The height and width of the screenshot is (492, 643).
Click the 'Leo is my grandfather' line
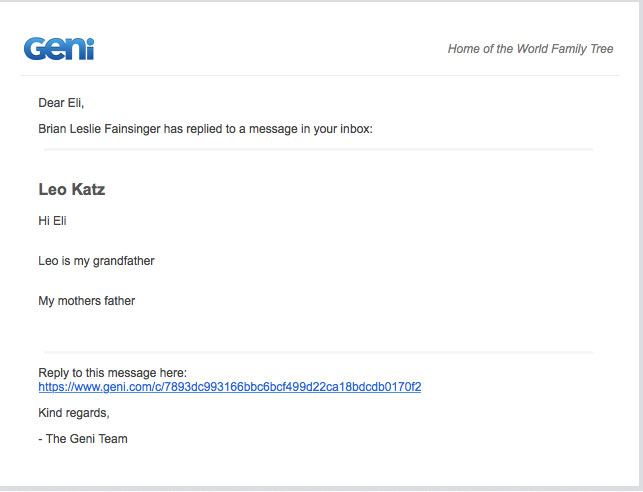pos(96,261)
